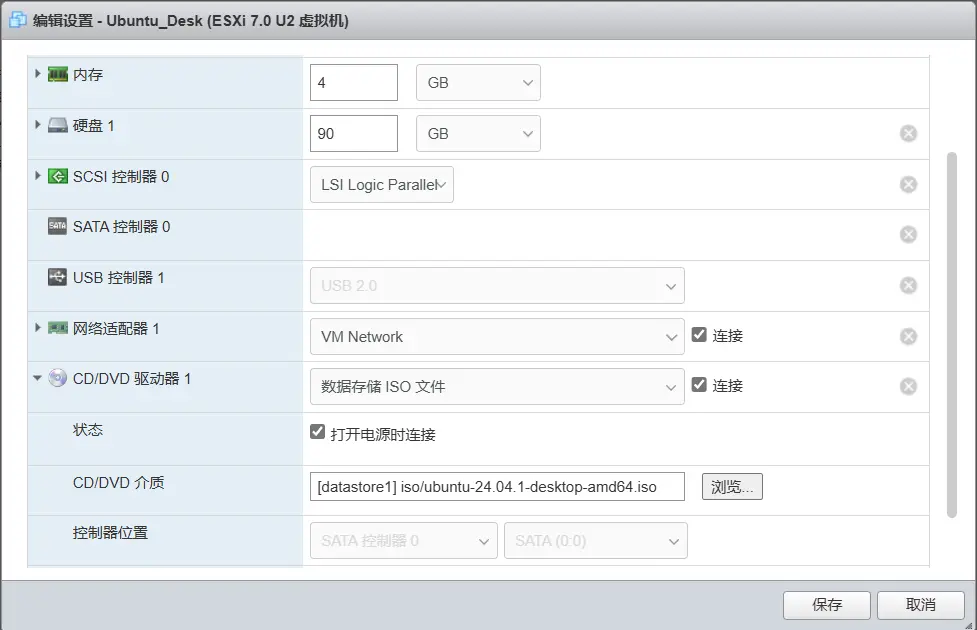This screenshot has width=977, height=630.
Task: Open the 数据存储 ISO 文件 dropdown
Action: click(x=497, y=387)
